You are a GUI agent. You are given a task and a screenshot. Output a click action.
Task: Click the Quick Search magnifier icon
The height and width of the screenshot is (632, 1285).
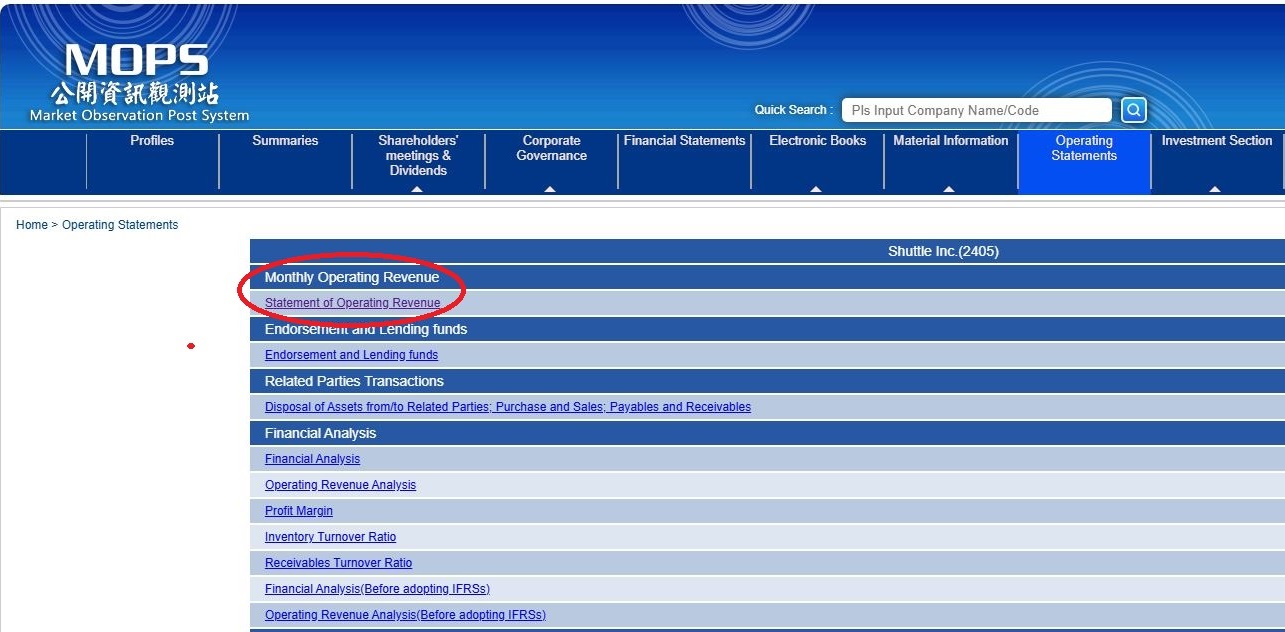[x=1133, y=110]
